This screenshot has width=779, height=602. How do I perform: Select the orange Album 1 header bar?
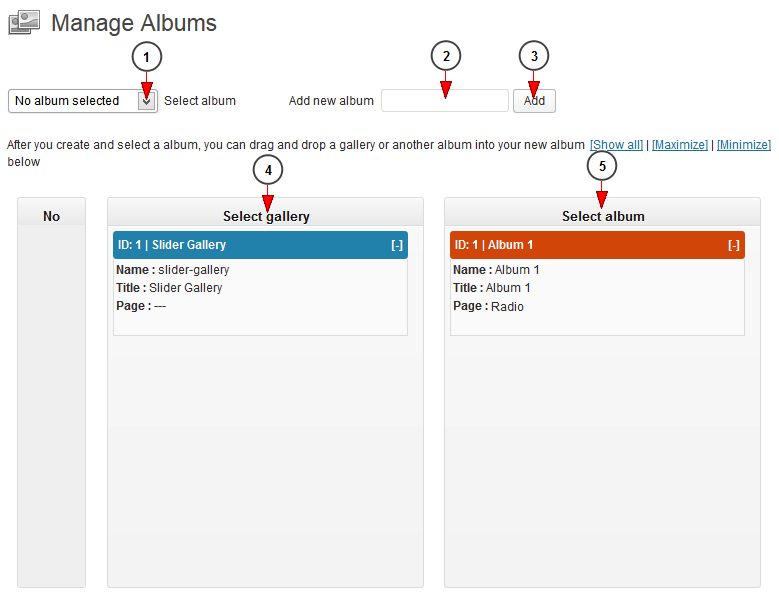[597, 245]
